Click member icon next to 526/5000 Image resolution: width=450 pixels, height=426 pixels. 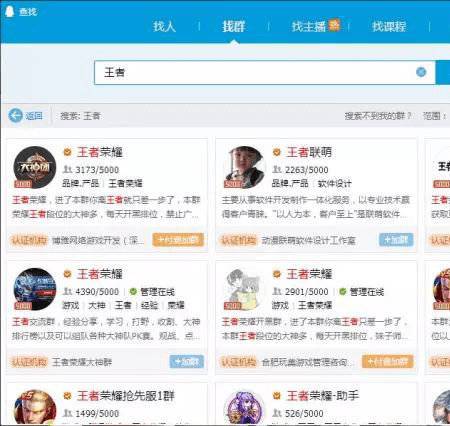click(x=277, y=413)
